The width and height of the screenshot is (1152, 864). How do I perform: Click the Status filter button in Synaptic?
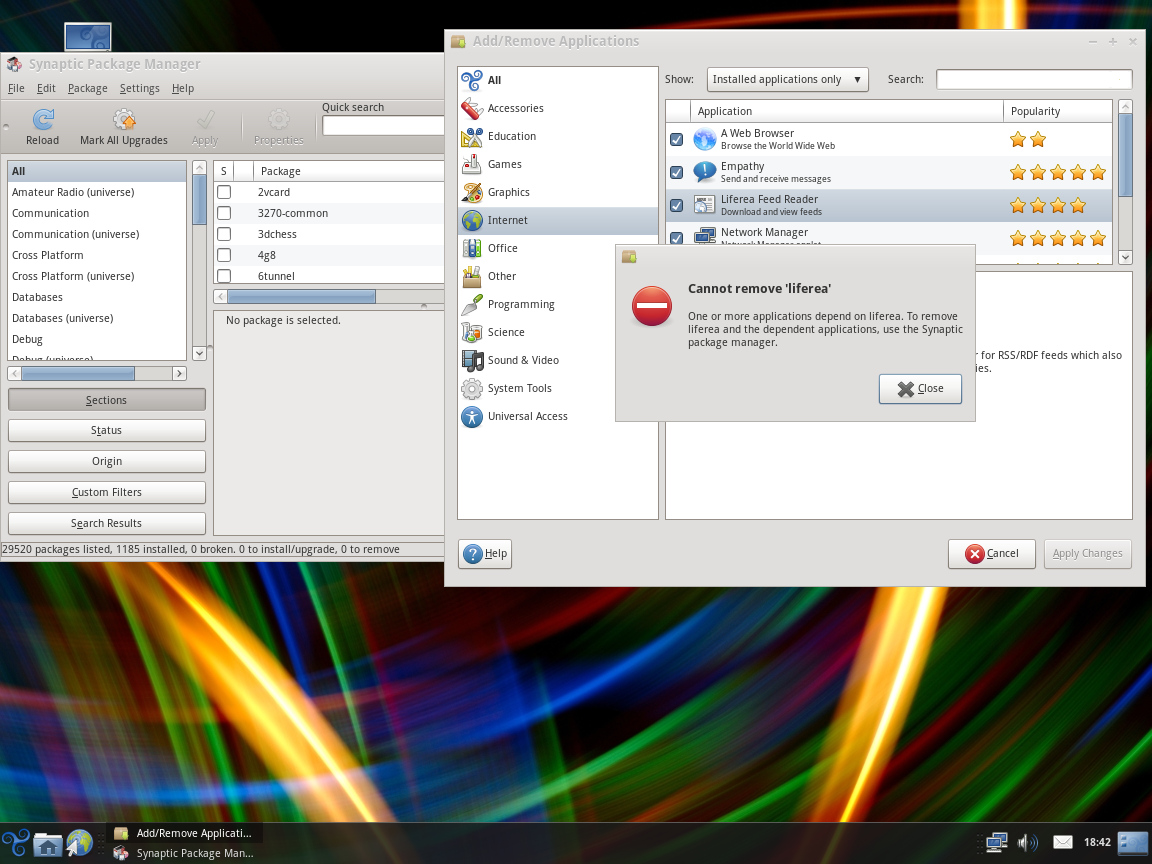point(107,431)
